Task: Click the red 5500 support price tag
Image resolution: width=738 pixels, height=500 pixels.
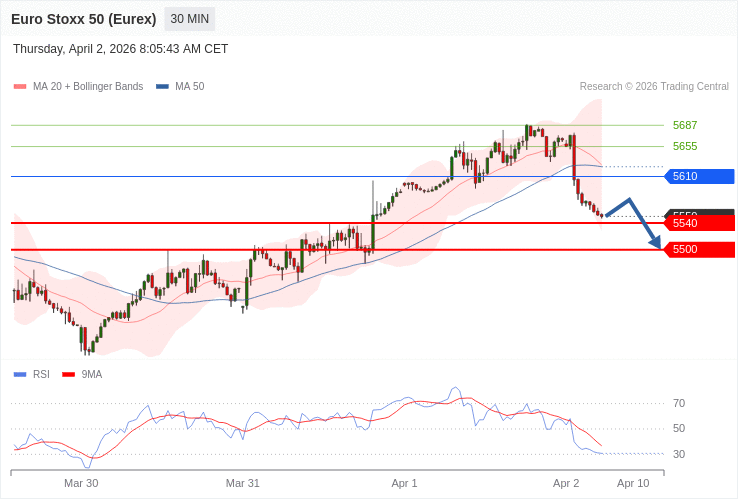Action: [x=699, y=250]
